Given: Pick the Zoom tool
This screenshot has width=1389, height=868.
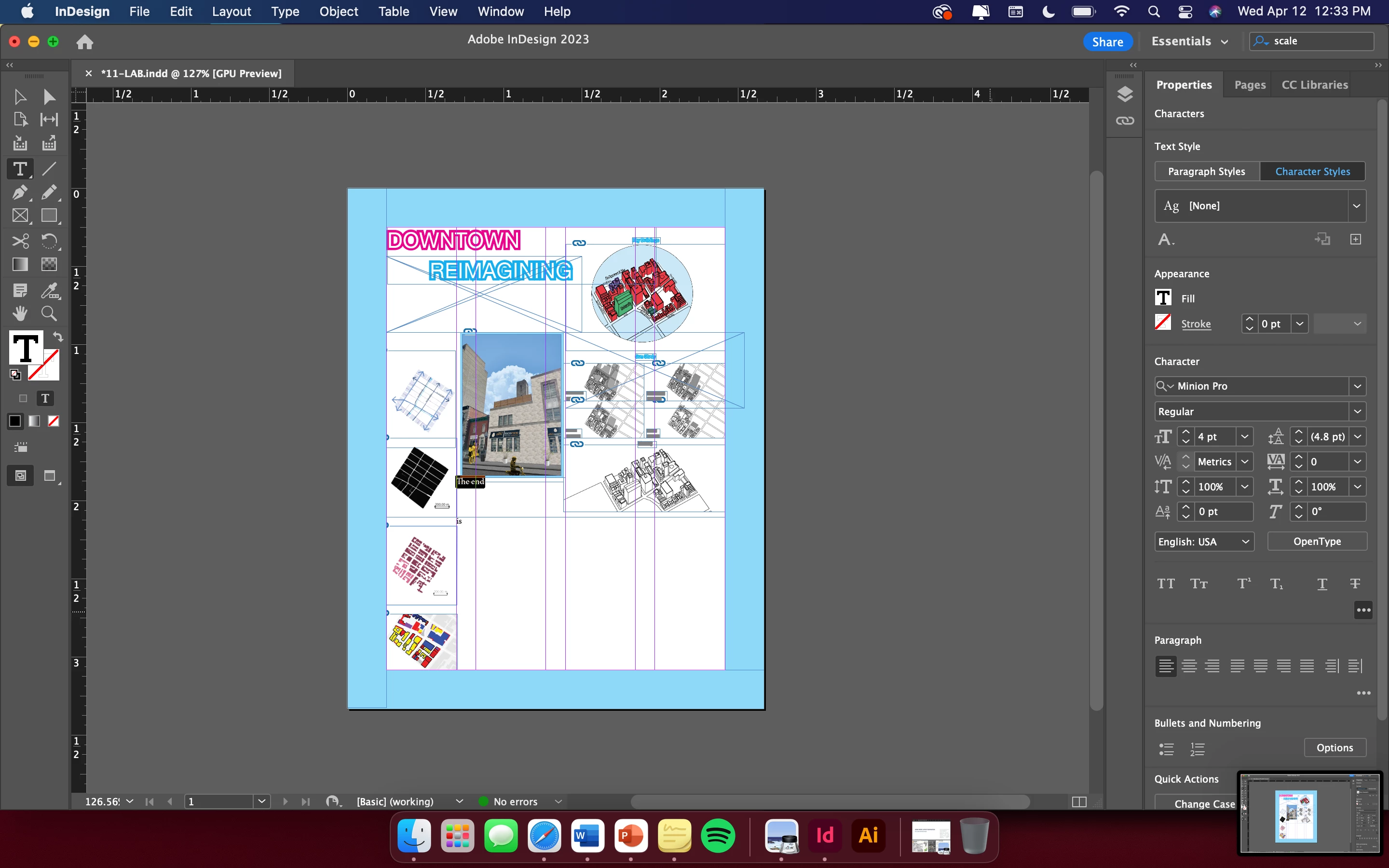Looking at the screenshot, I should coord(49,313).
